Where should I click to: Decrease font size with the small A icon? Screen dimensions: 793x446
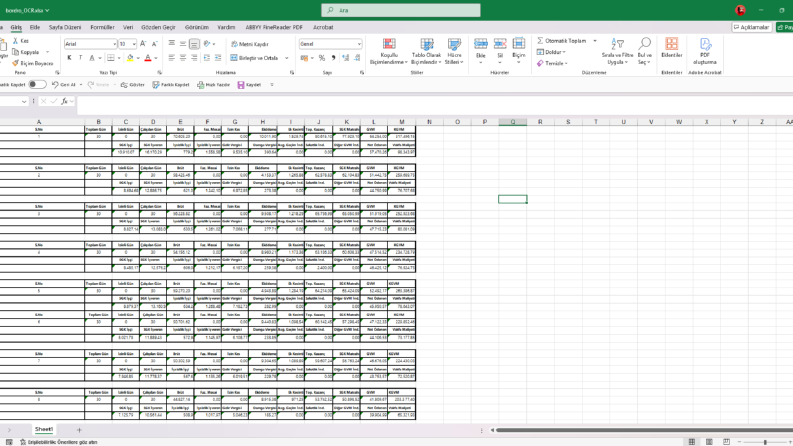coord(154,44)
